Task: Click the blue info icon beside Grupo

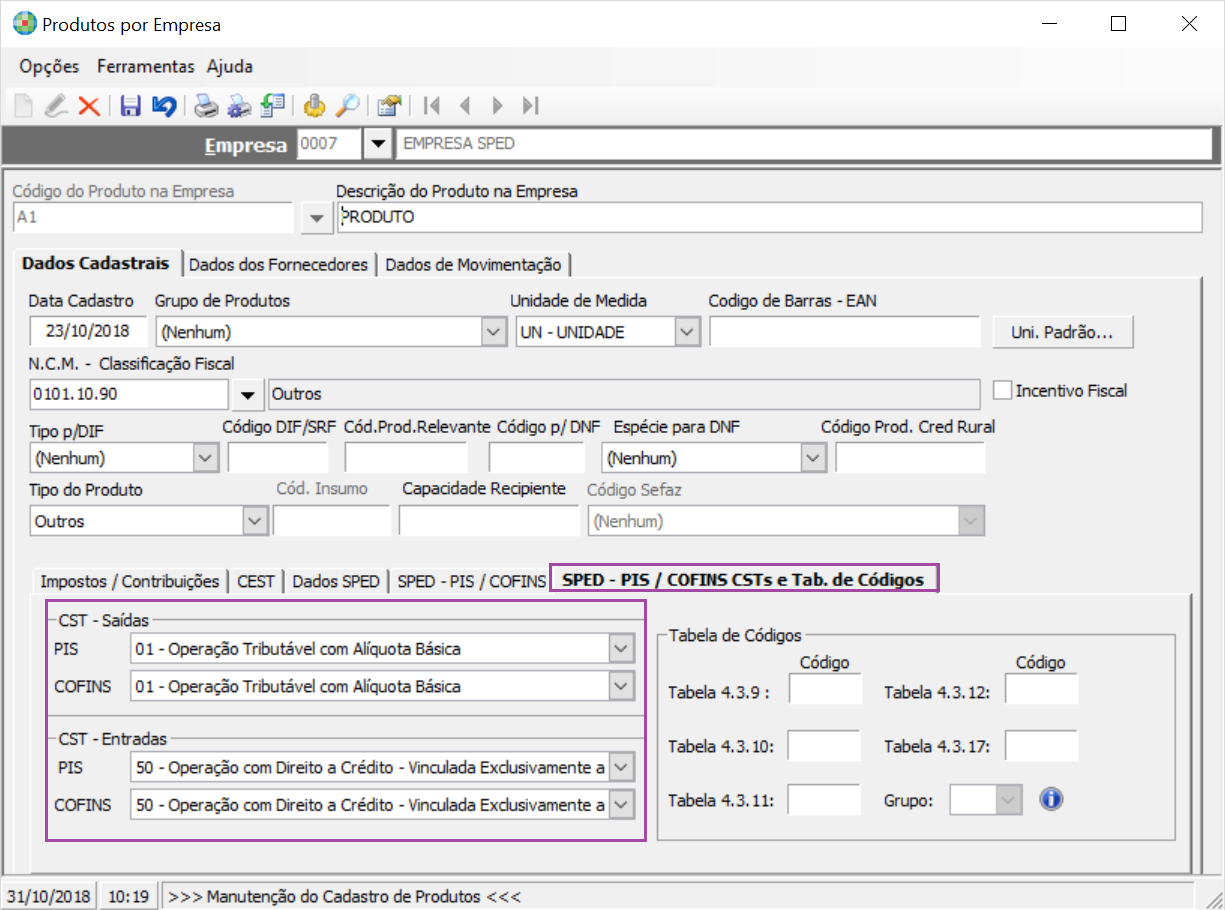Action: point(1050,800)
